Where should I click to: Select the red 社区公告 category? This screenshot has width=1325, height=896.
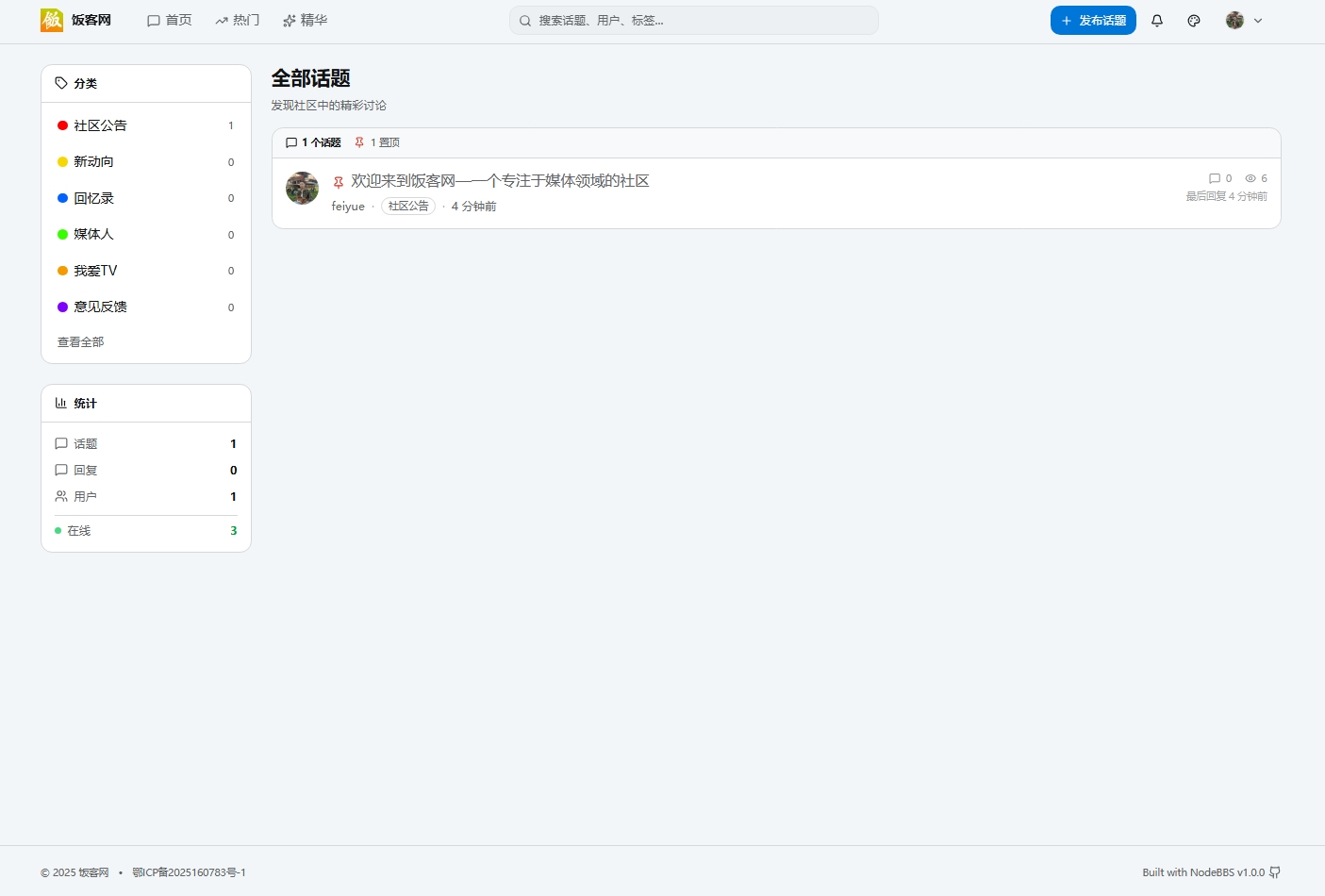pyautogui.click(x=100, y=125)
